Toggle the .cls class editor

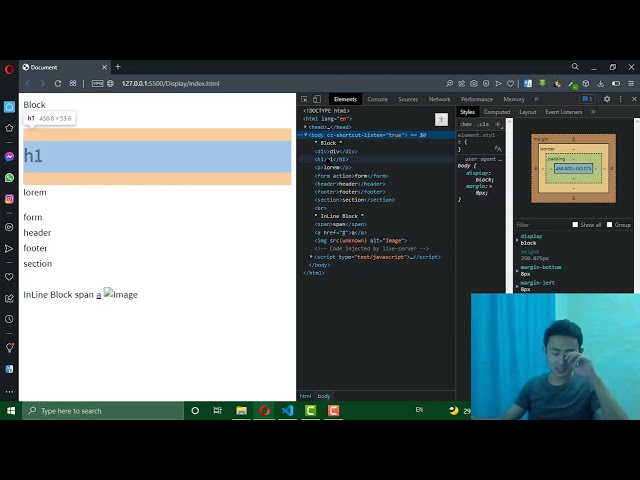[x=483, y=124]
